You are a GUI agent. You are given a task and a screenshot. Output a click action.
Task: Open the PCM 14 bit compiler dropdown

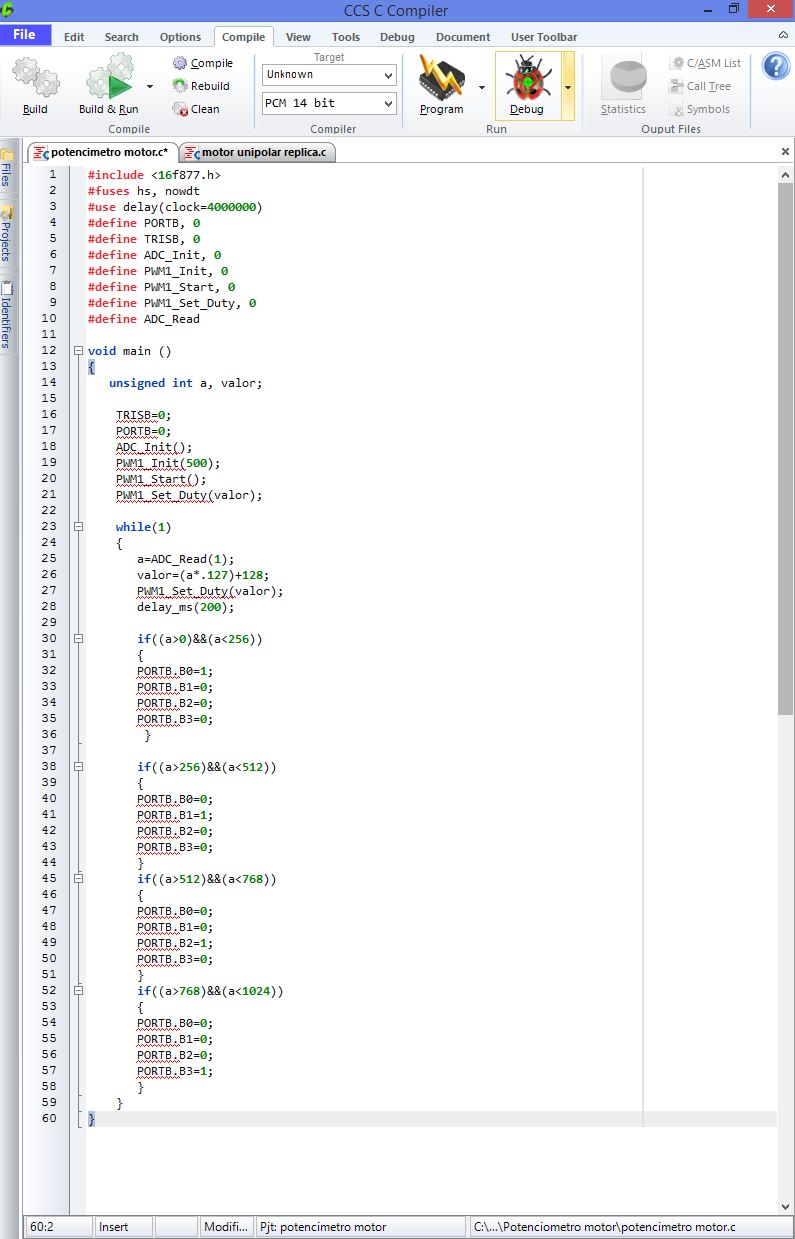point(329,103)
